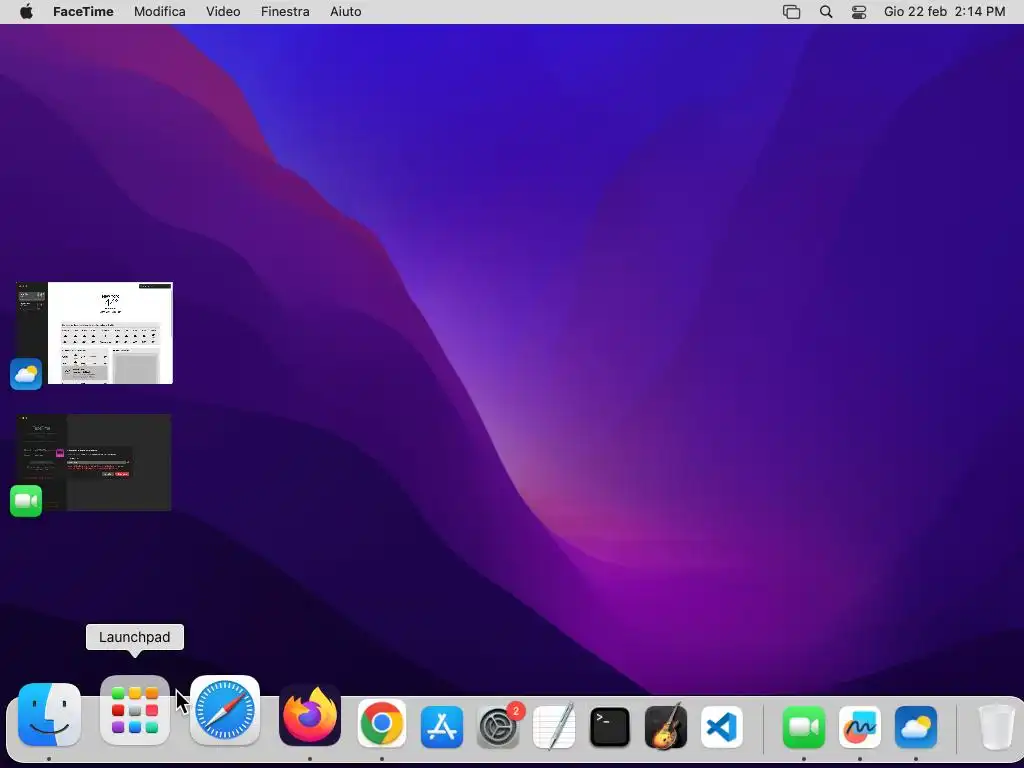The width and height of the screenshot is (1024, 768).
Task: Select Weather window thumbnail in Stage Manager
Action: tap(94, 333)
